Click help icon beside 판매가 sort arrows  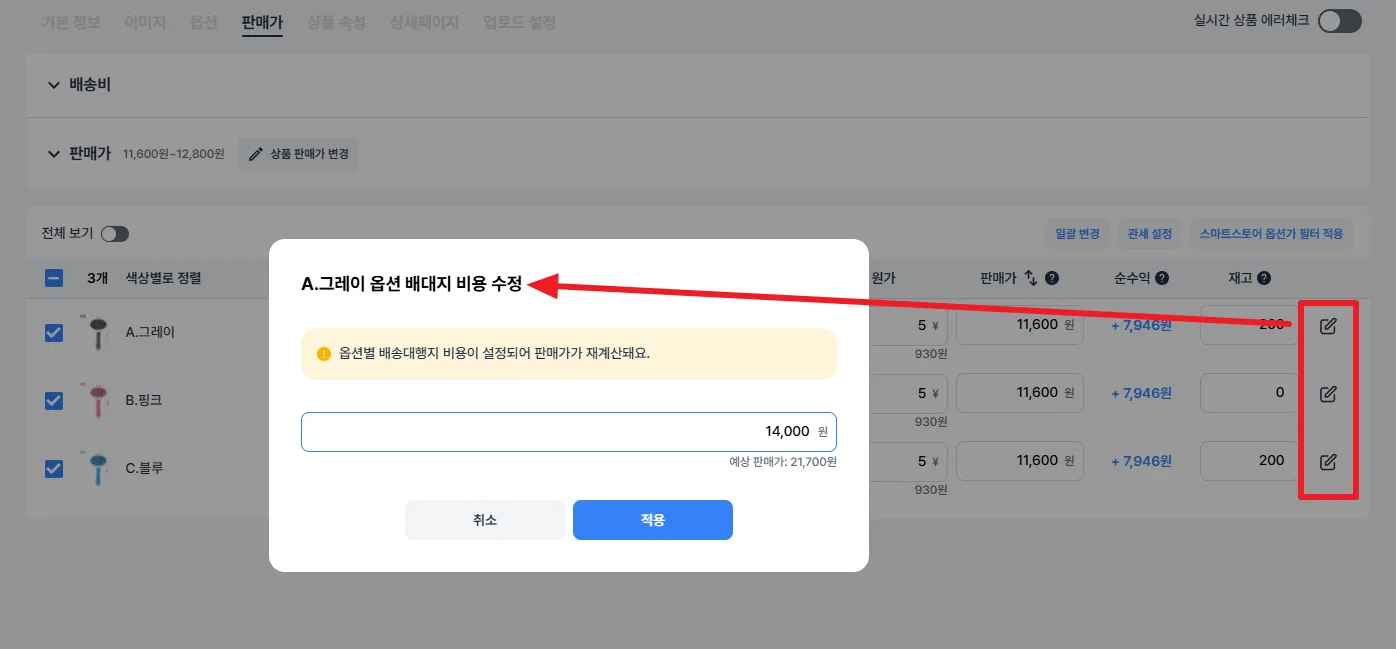point(1052,278)
